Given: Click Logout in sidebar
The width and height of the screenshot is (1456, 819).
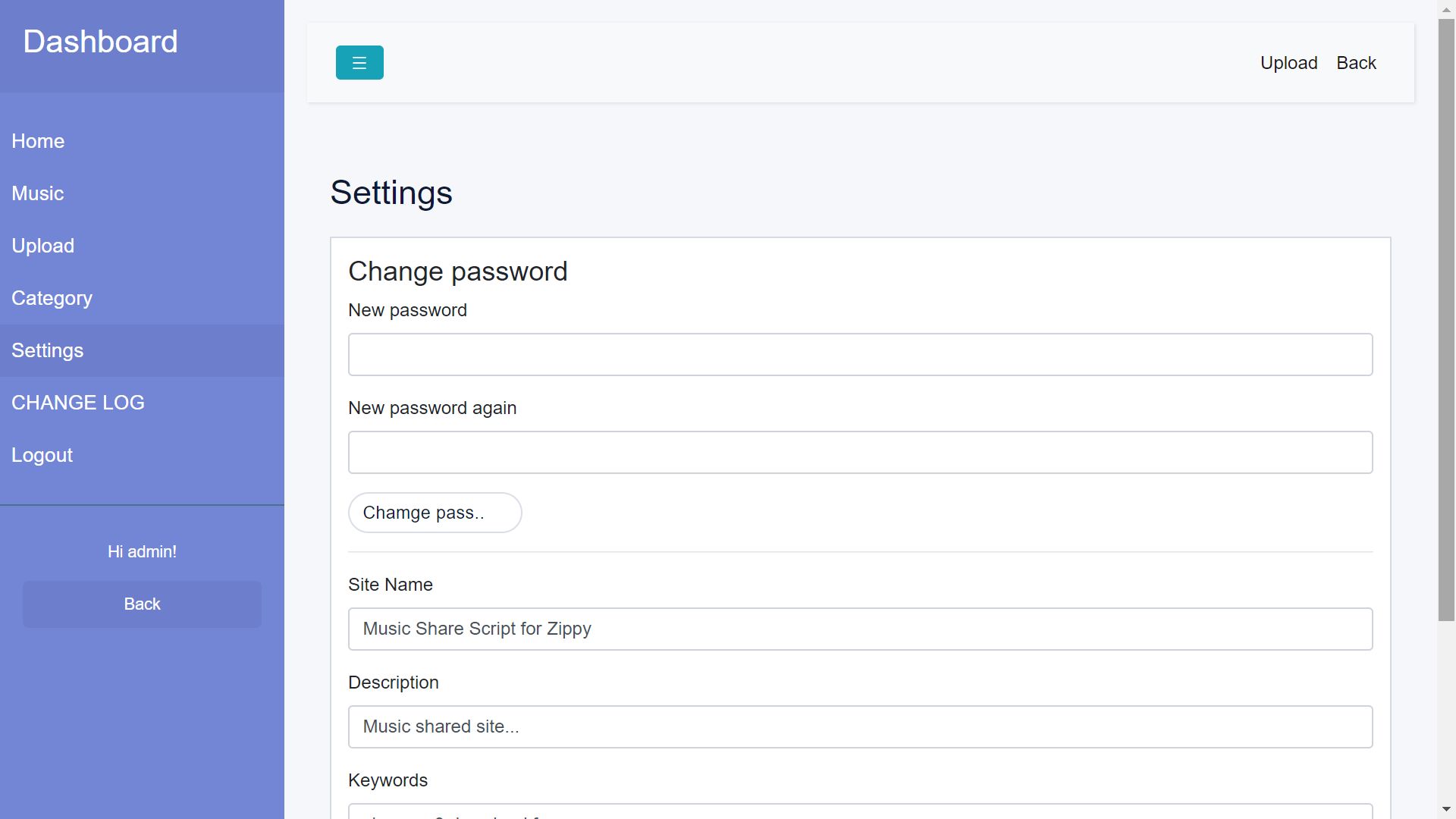Looking at the screenshot, I should tap(42, 456).
